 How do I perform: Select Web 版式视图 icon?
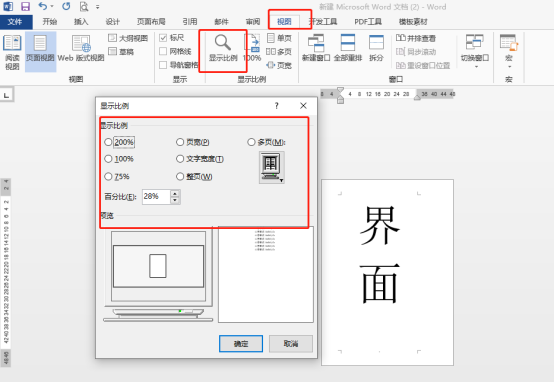(81, 49)
